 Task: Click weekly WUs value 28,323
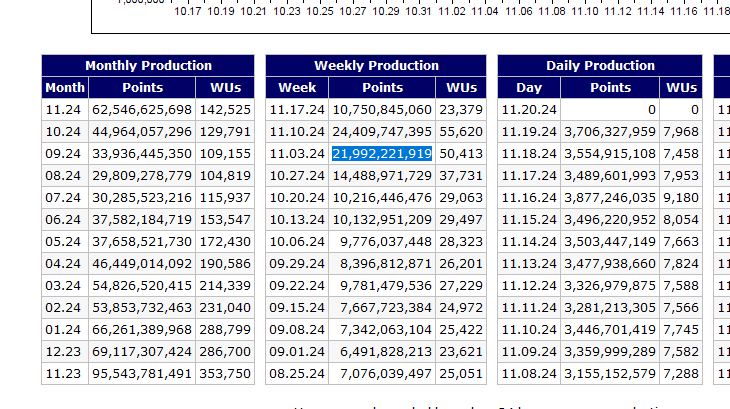click(x=461, y=242)
